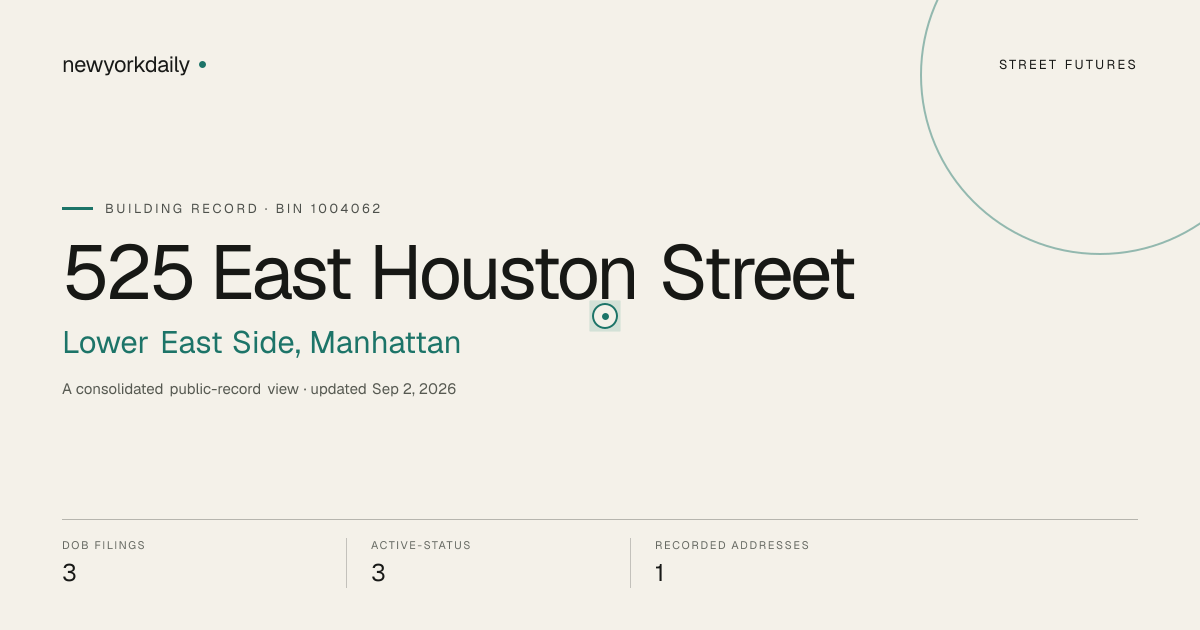The width and height of the screenshot is (1200, 630).
Task: Select the RECORDED ADDRESSES label
Action: click(732, 545)
